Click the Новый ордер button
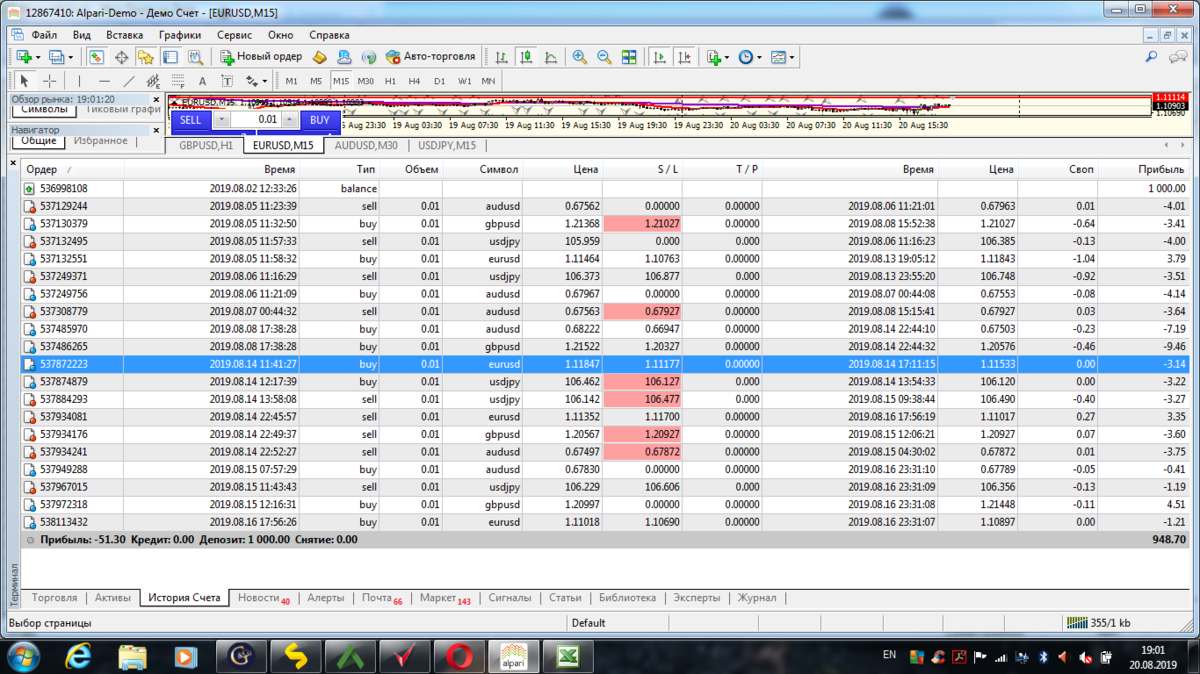Viewport: 1200px width, 674px height. click(261, 57)
